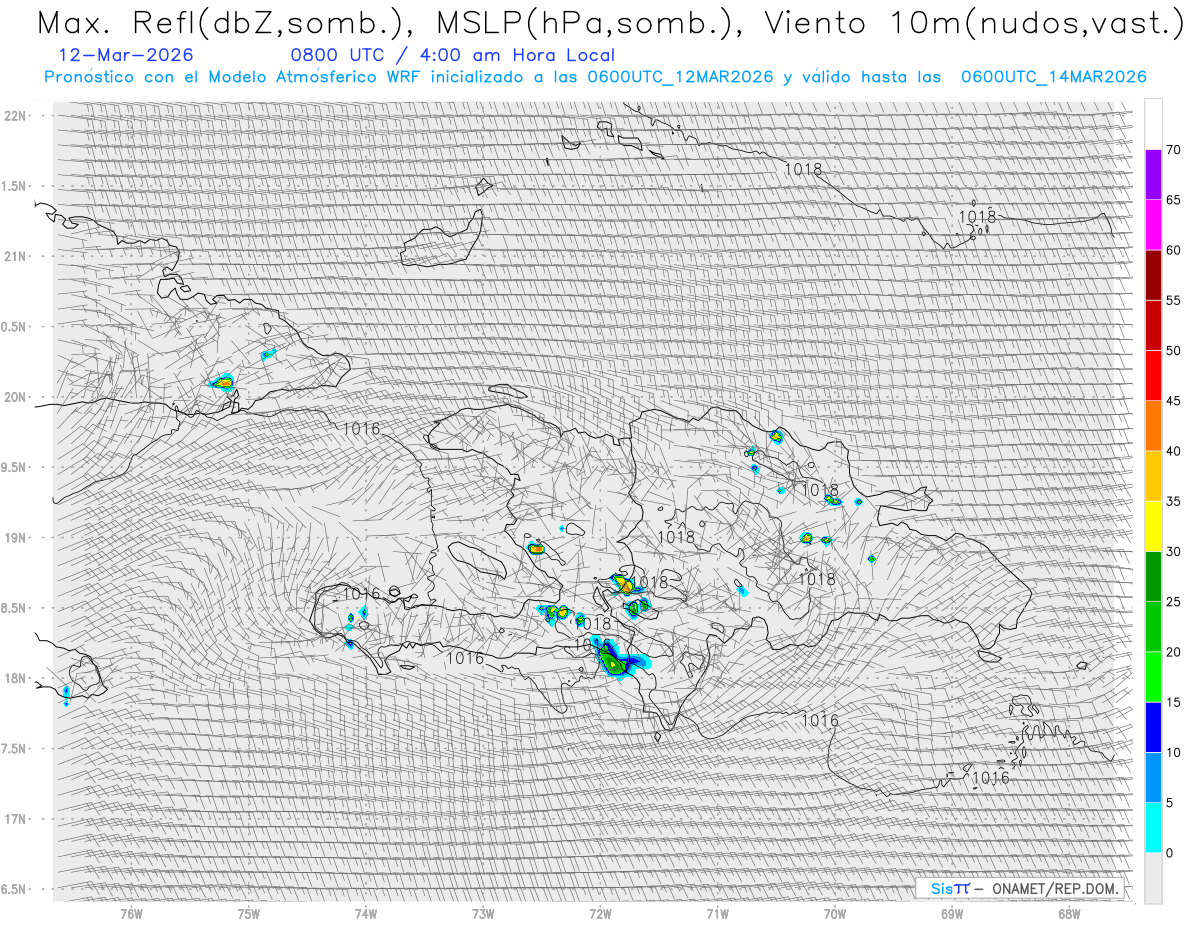Screen dimensions: 1200x927
Task: Pick the orange 40-45 dBZ colorbar segment
Action: pos(1153,426)
